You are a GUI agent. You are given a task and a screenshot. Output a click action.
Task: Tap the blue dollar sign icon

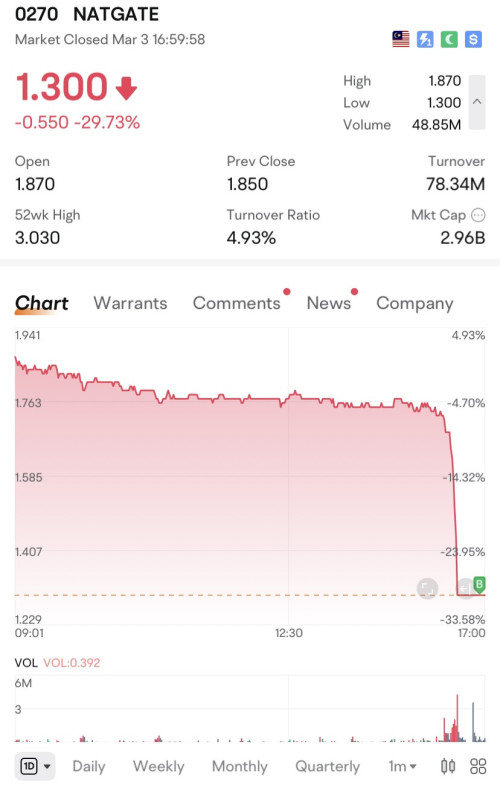tap(473, 39)
